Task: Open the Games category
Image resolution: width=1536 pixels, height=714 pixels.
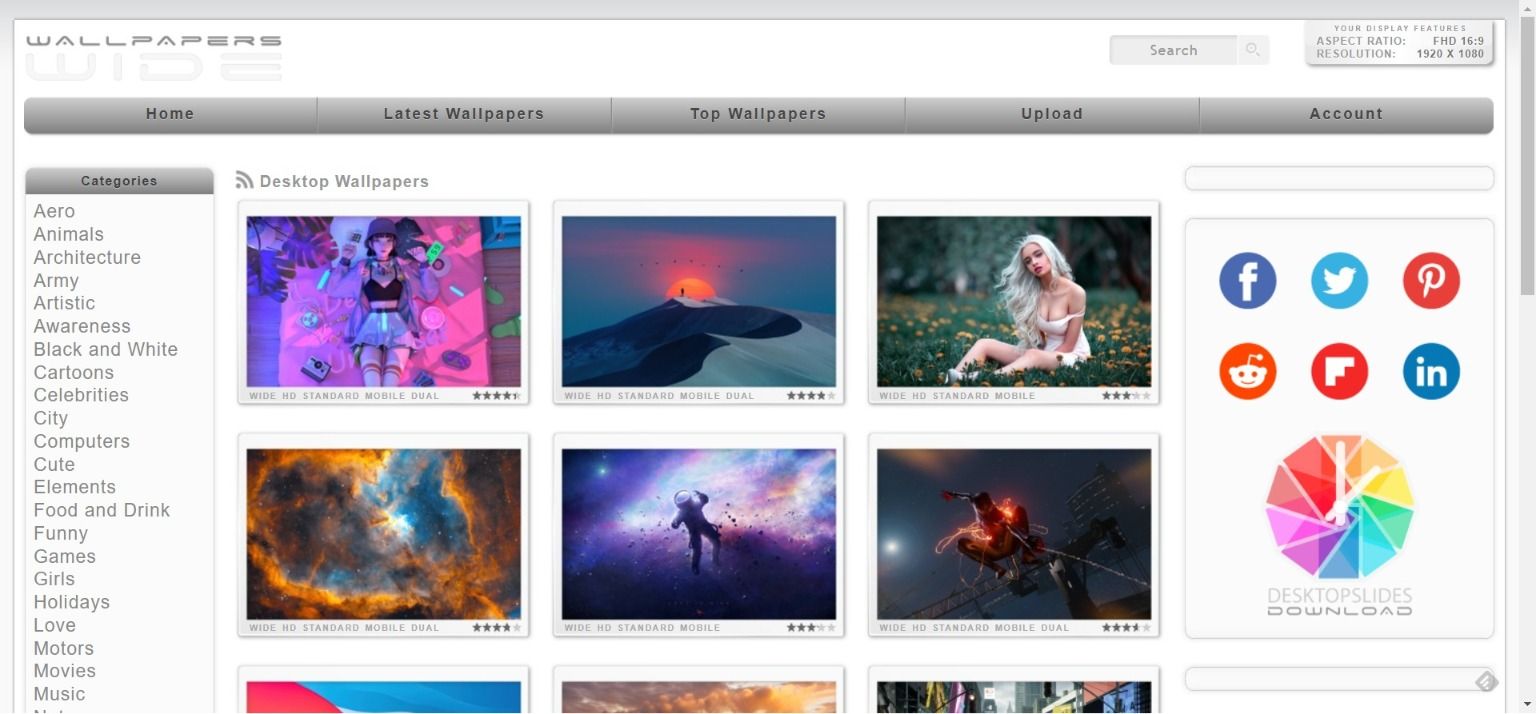Action: tap(65, 556)
